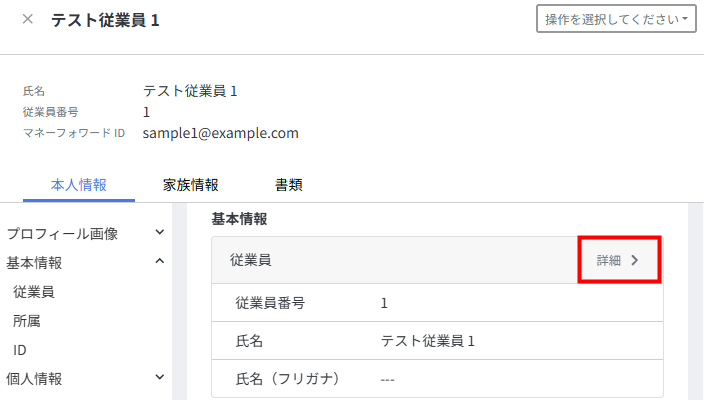The image size is (704, 400).
Task: Collapse the 基本情報 sidebar section chevron
Action: [159, 262]
